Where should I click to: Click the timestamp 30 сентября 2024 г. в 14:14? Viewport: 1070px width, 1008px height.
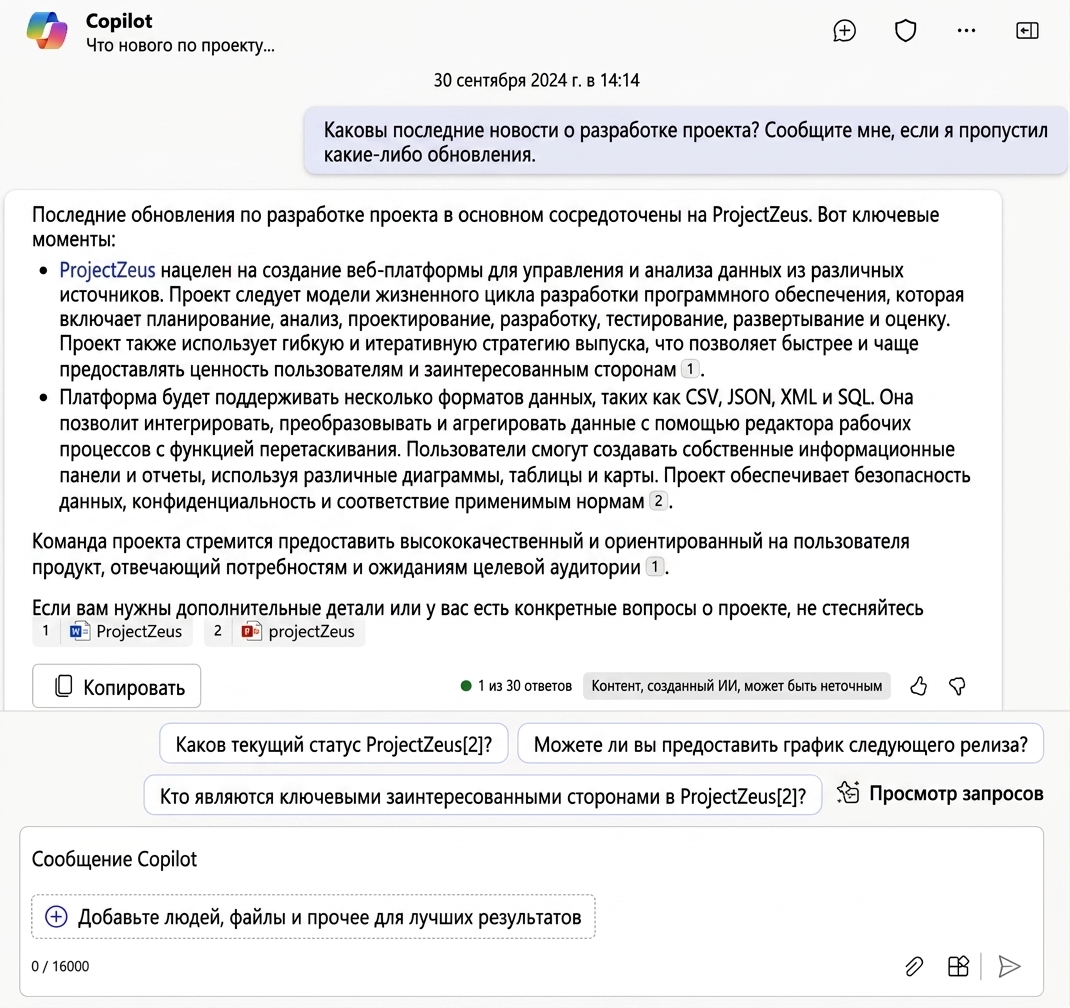click(x=536, y=81)
